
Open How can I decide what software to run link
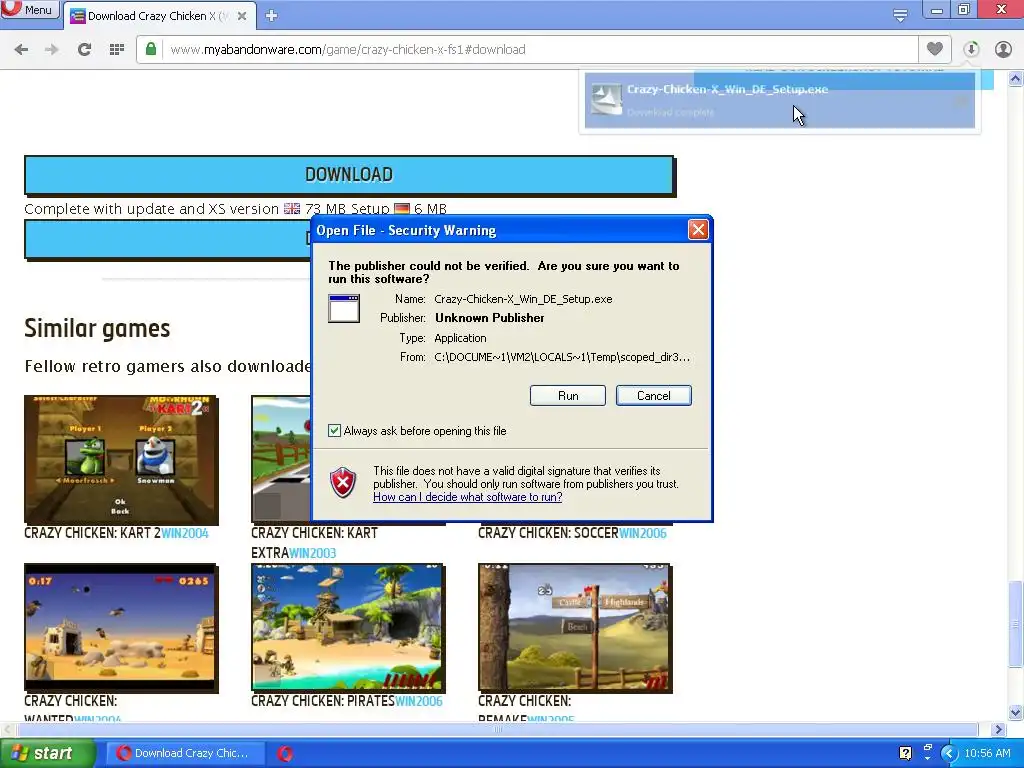point(468,497)
